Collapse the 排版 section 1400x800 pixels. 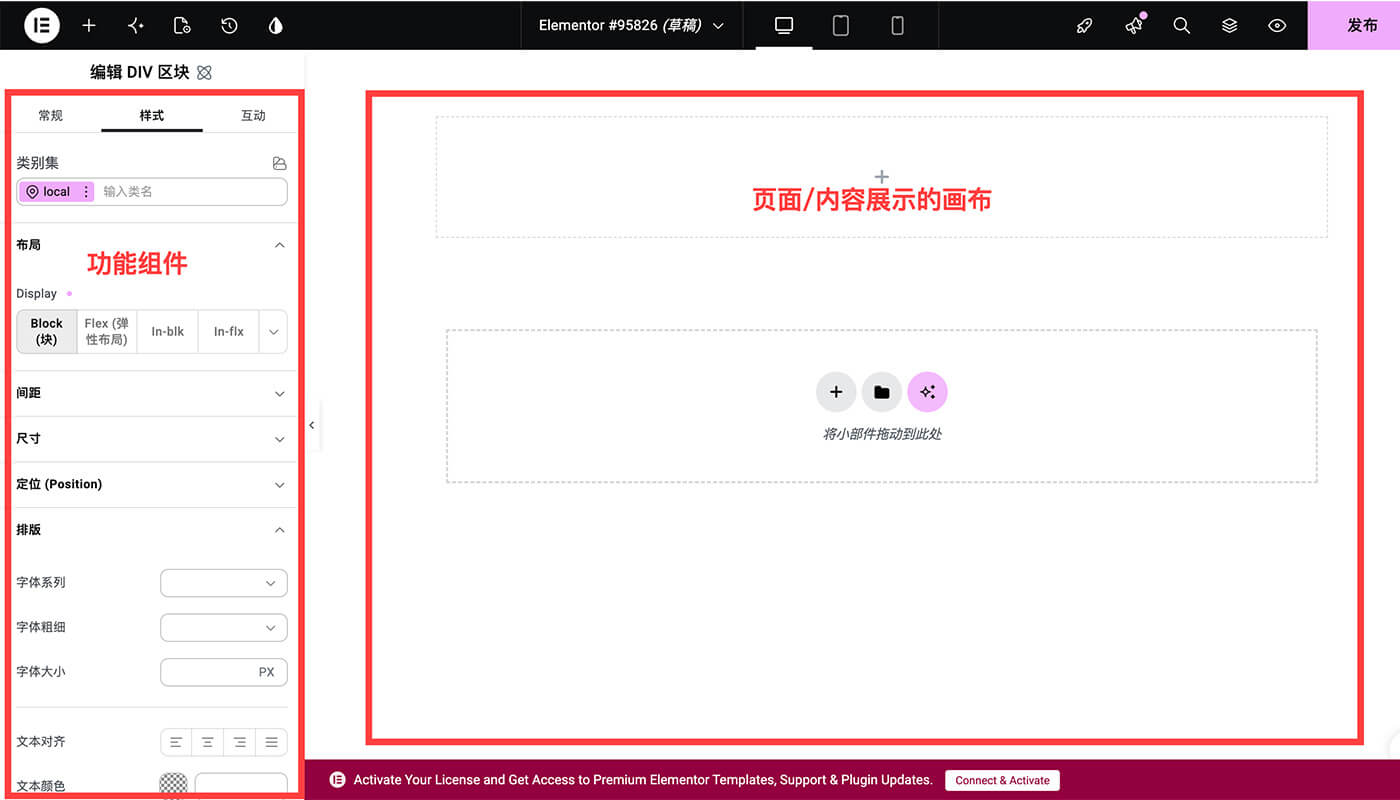pos(152,530)
